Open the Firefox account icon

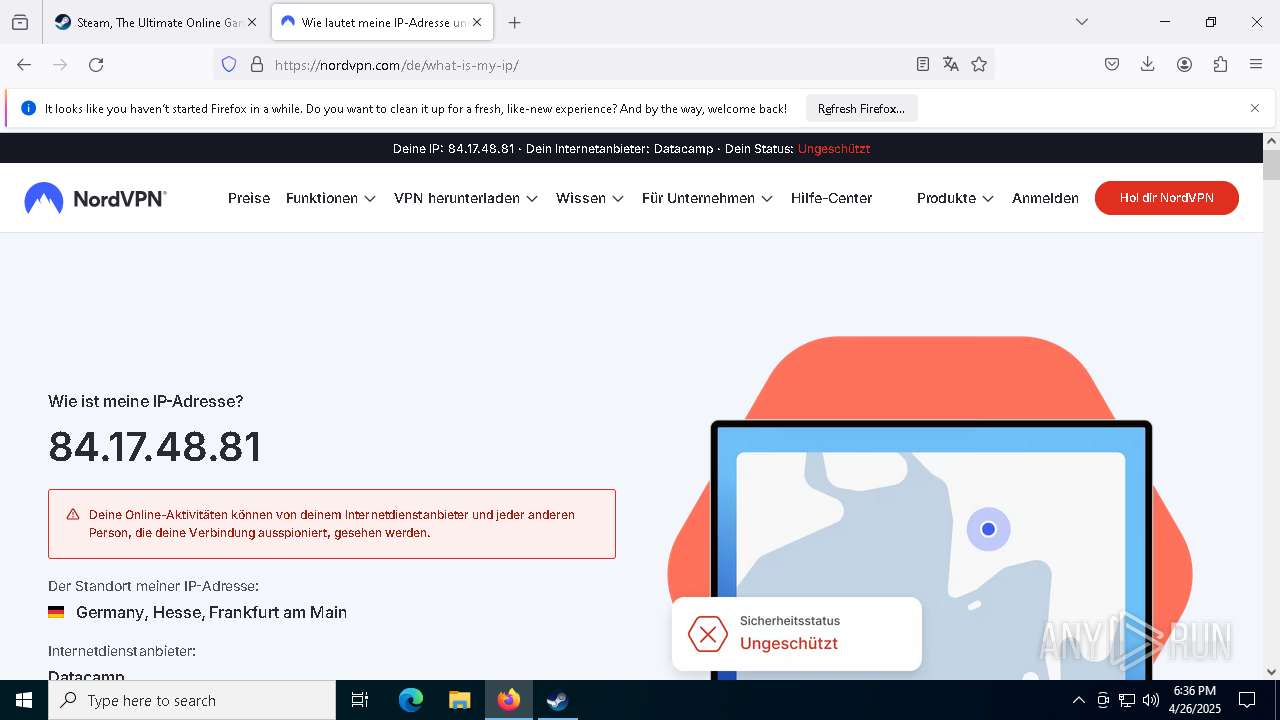1184,64
